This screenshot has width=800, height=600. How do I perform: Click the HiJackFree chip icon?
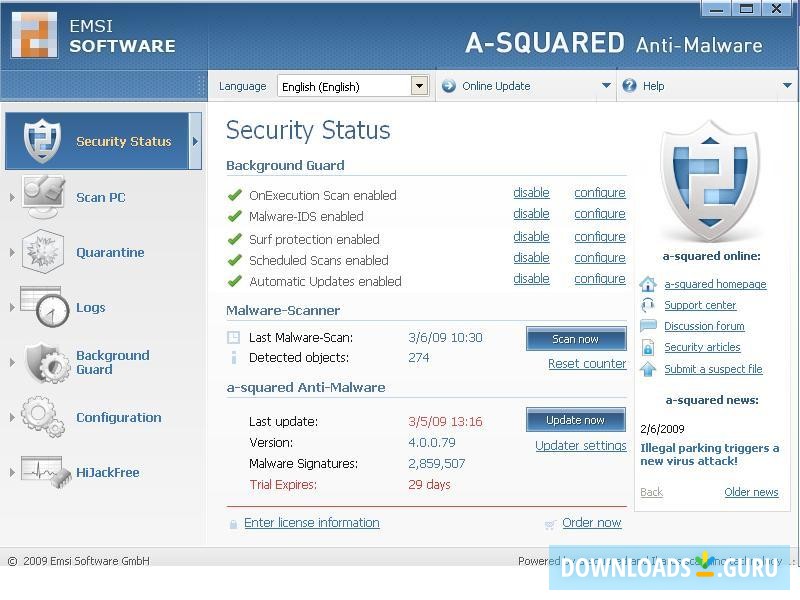pos(46,472)
